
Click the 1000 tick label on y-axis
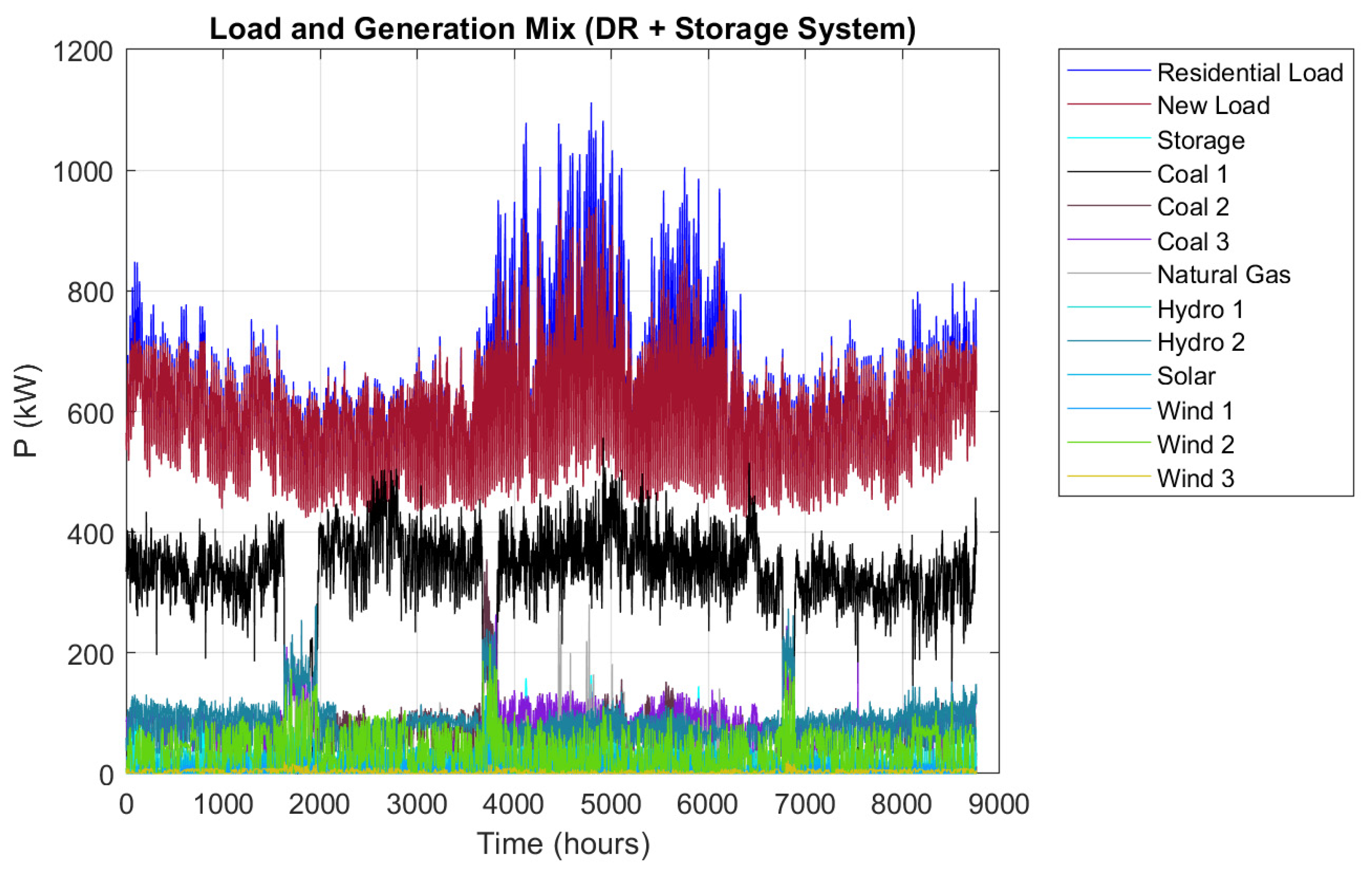point(83,172)
